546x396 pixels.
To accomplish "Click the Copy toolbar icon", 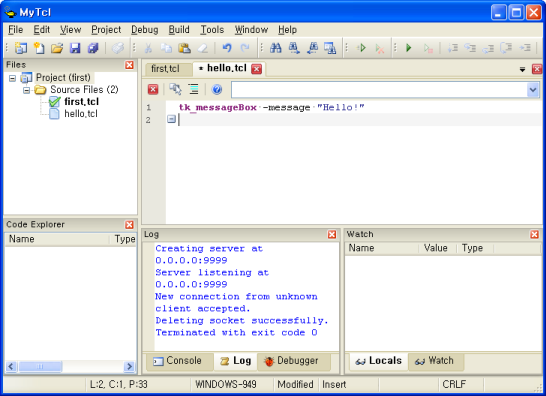I will [166, 48].
